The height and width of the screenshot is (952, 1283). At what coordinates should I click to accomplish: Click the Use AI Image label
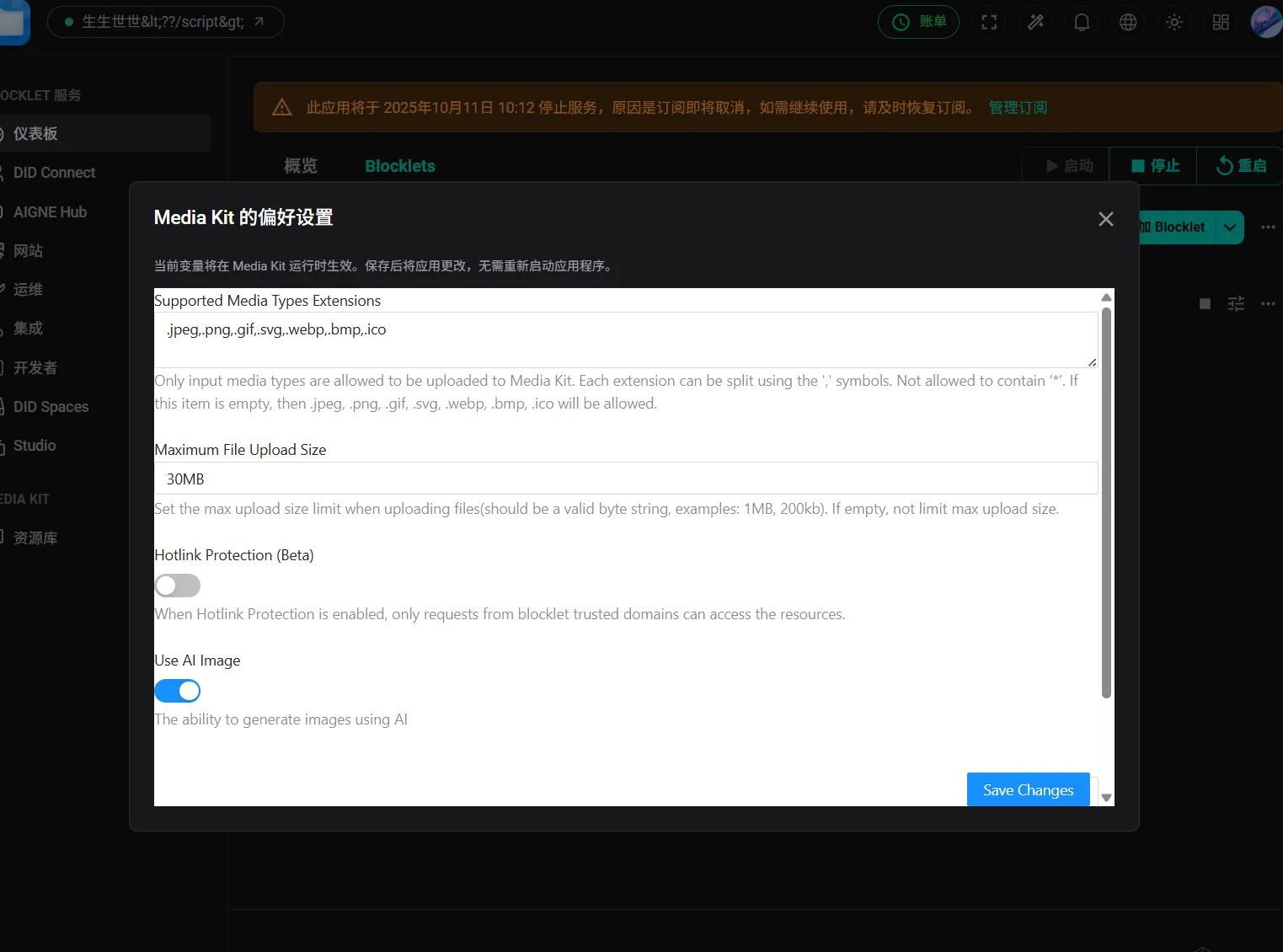tap(197, 661)
